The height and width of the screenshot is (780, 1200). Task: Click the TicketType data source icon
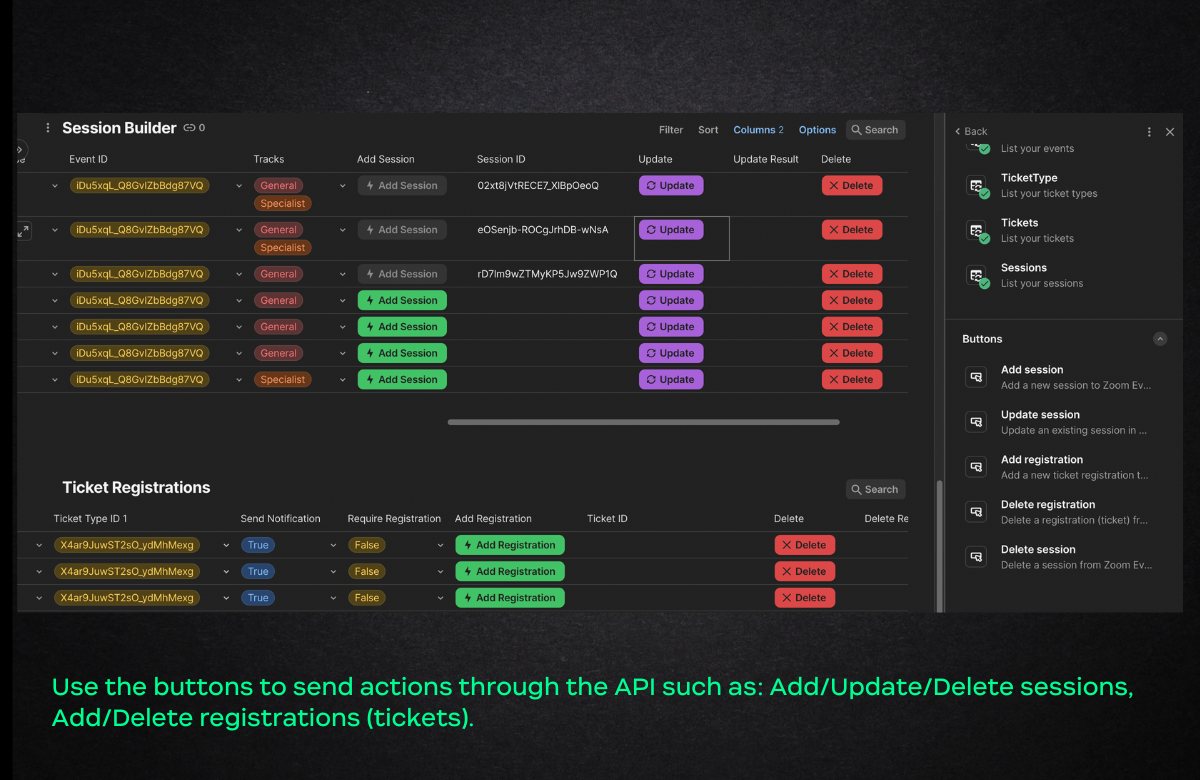point(976,186)
